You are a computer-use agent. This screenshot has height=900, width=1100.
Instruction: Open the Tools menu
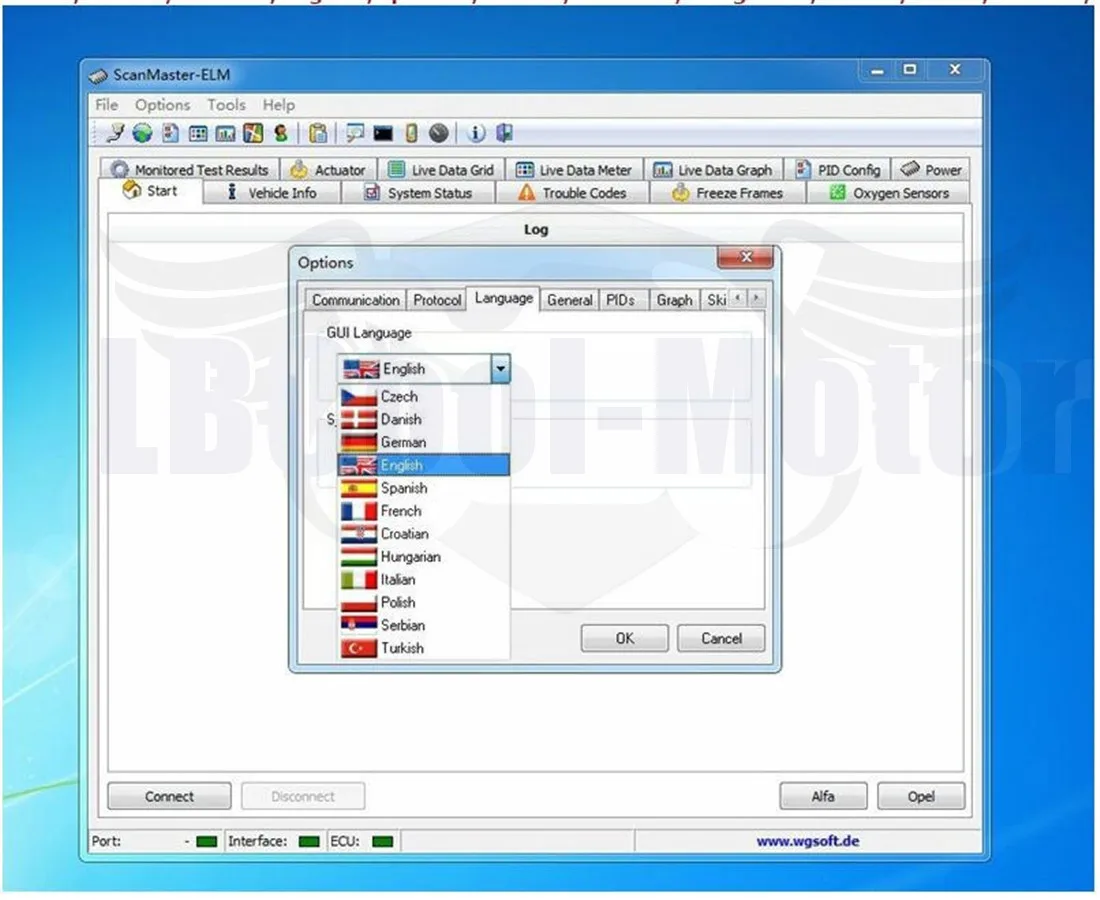(x=226, y=105)
